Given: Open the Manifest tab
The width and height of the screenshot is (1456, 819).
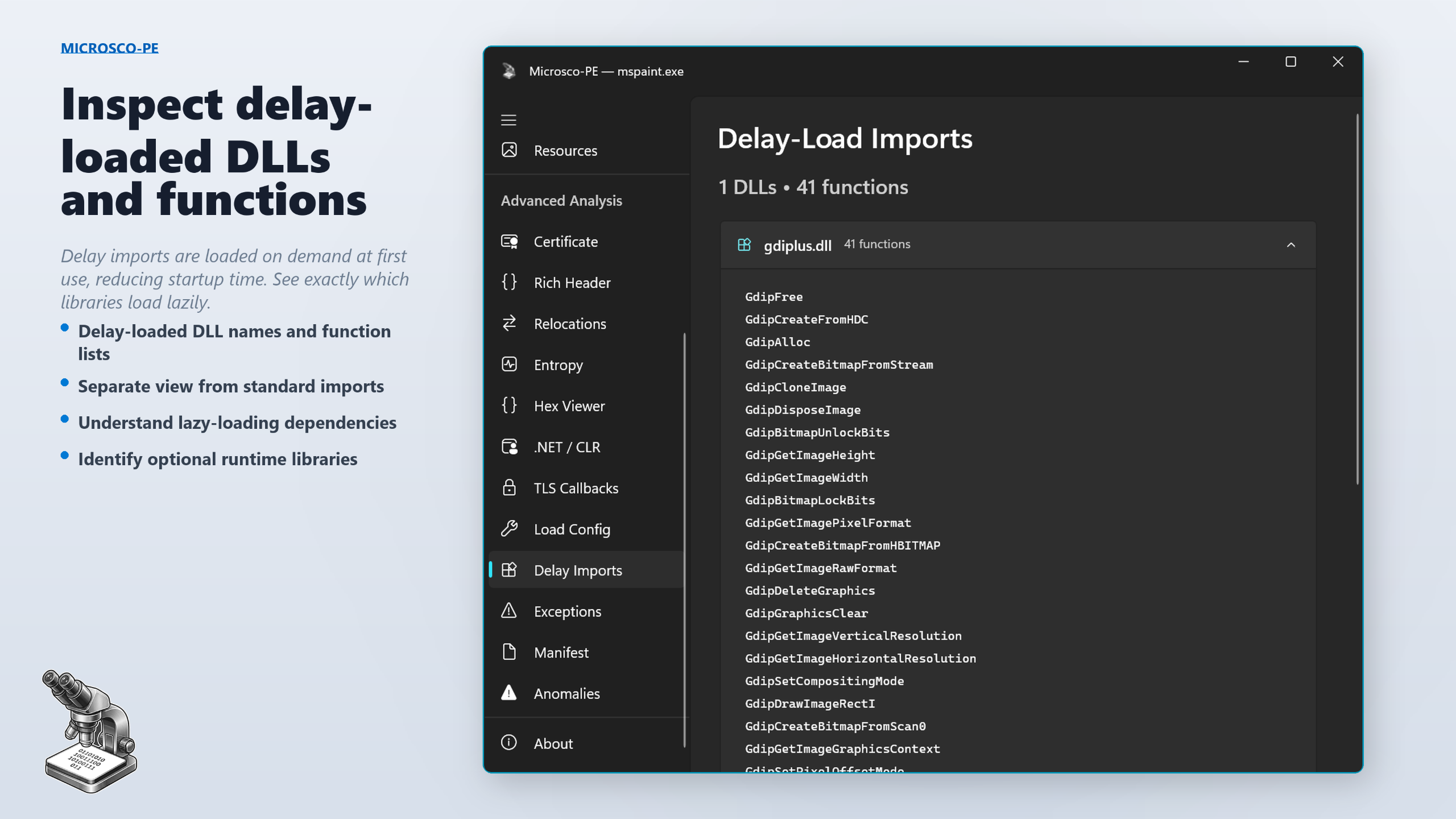Looking at the screenshot, I should (x=561, y=652).
